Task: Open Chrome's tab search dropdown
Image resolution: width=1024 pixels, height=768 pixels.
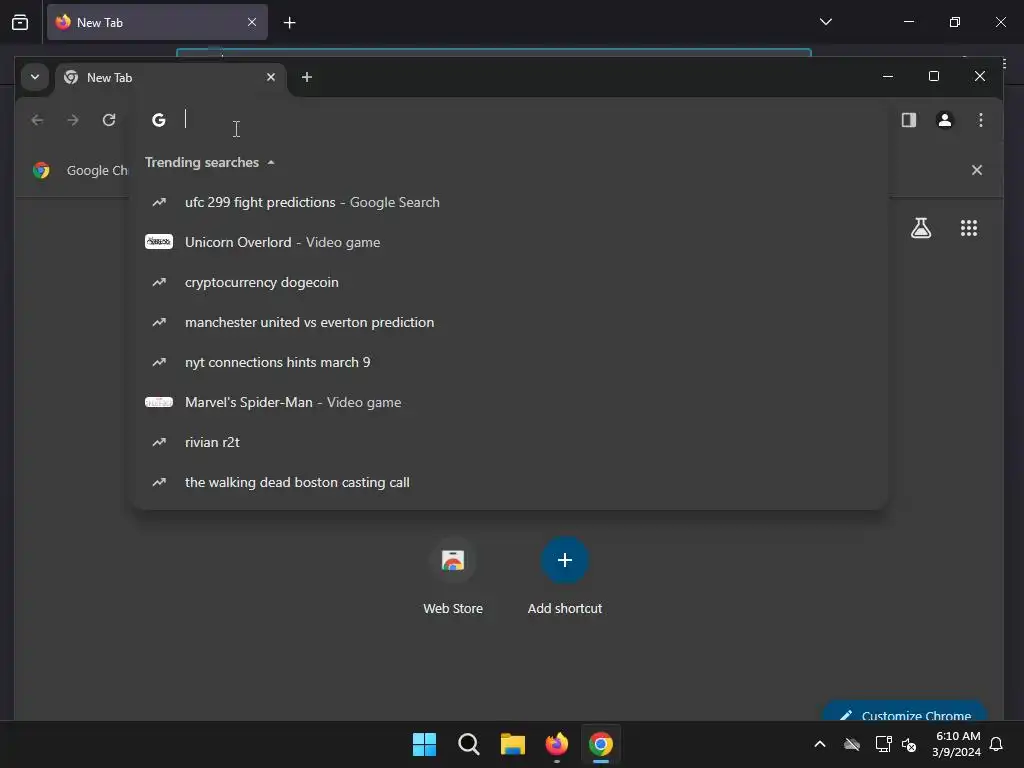Action: click(35, 77)
